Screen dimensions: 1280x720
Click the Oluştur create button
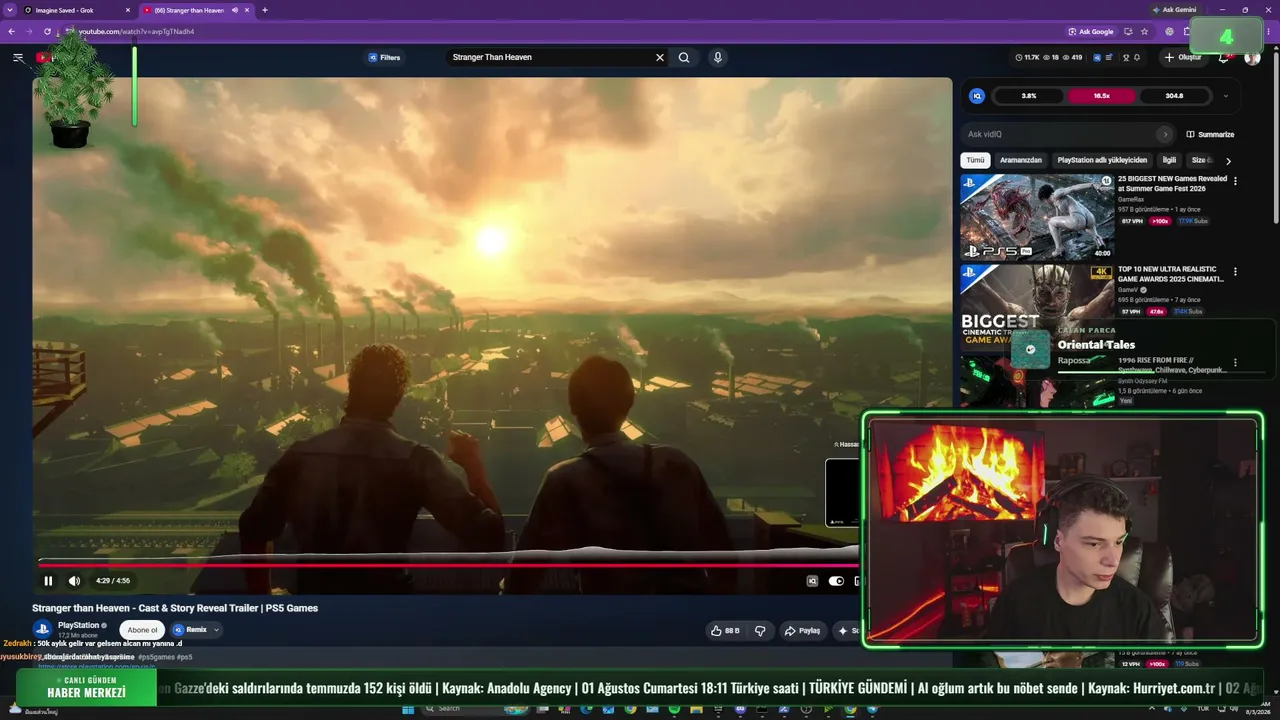point(1183,58)
